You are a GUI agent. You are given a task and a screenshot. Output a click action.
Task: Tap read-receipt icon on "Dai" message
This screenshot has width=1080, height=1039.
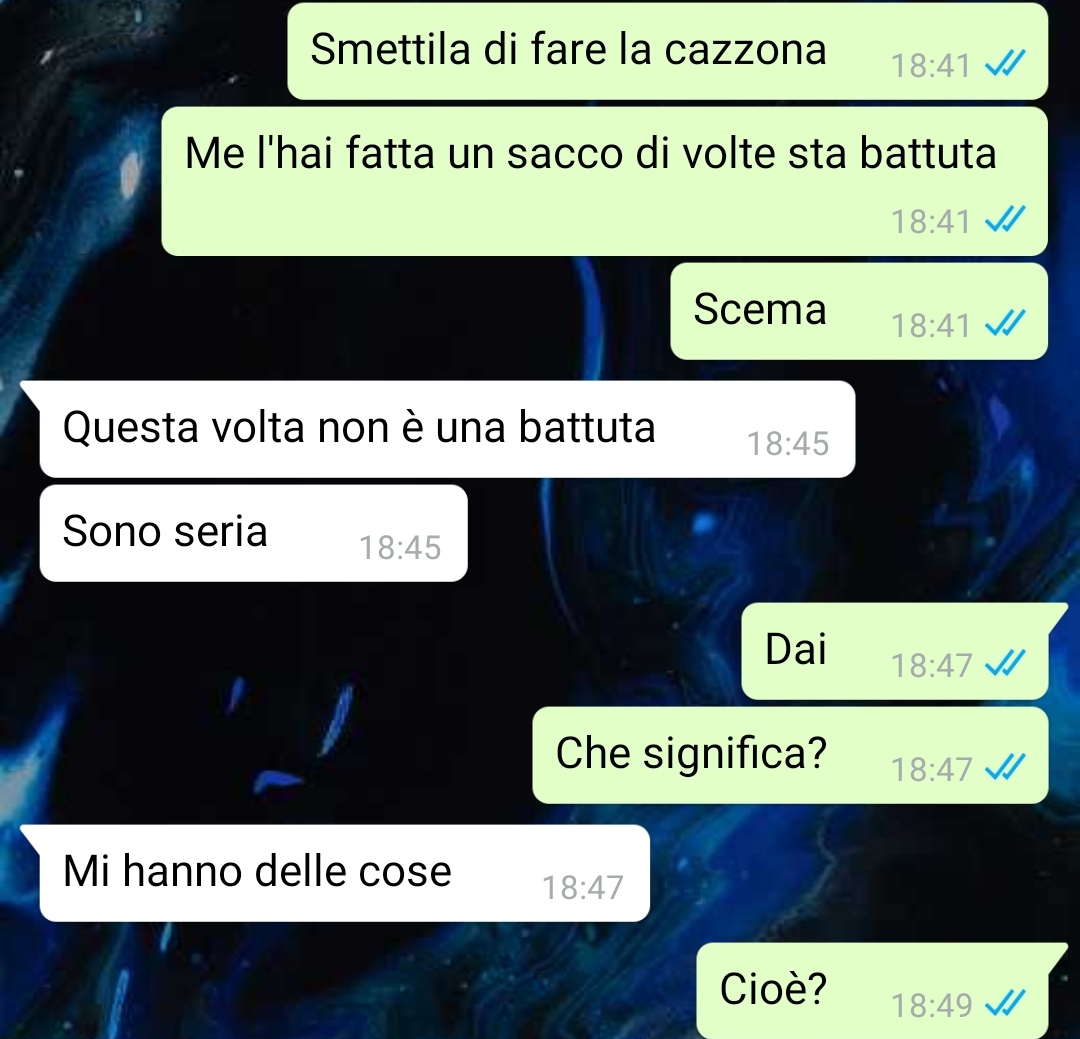pos(1006,664)
